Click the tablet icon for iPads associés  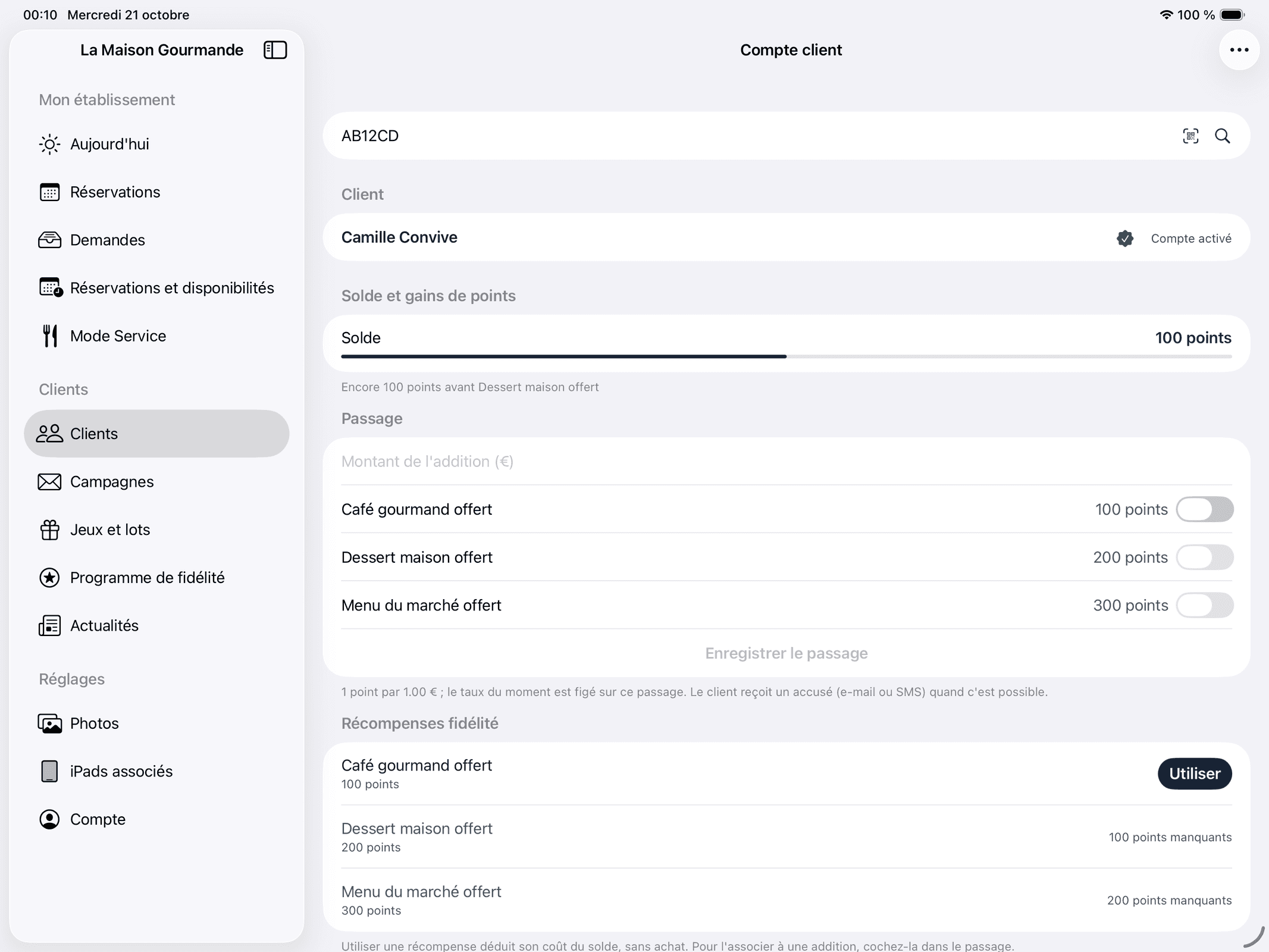[x=49, y=771]
